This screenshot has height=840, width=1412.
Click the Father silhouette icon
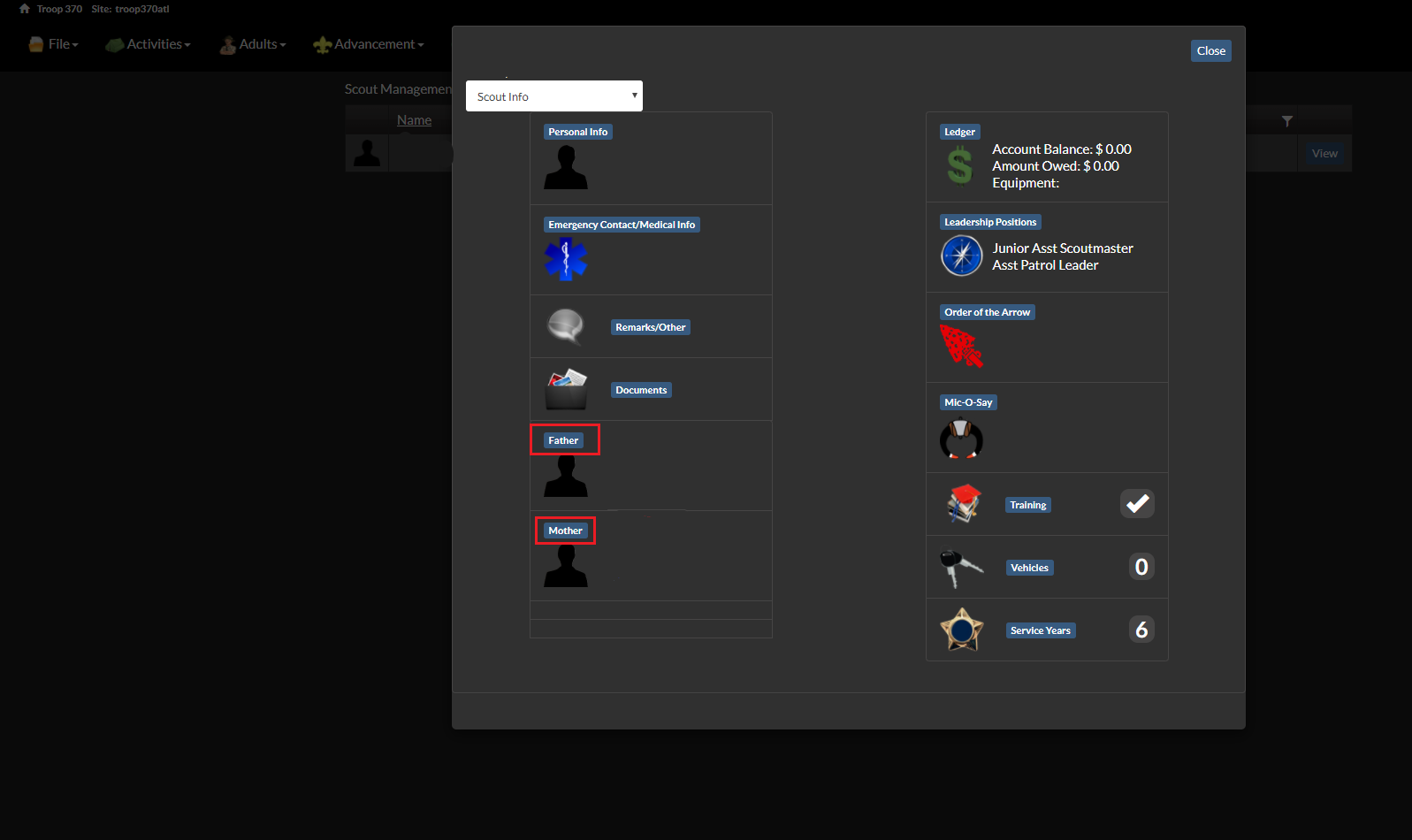[x=566, y=476]
